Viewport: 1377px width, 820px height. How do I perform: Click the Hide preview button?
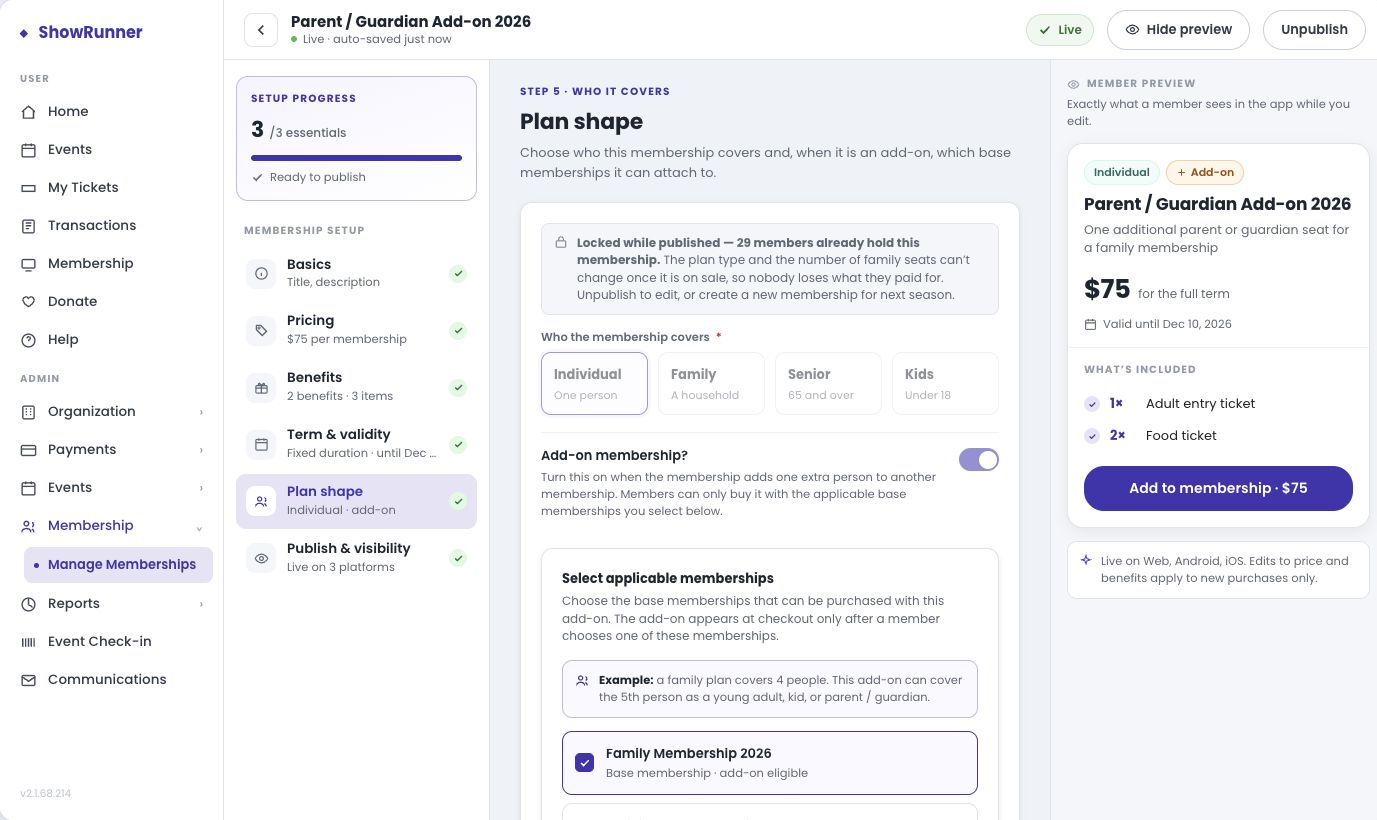coord(1178,30)
